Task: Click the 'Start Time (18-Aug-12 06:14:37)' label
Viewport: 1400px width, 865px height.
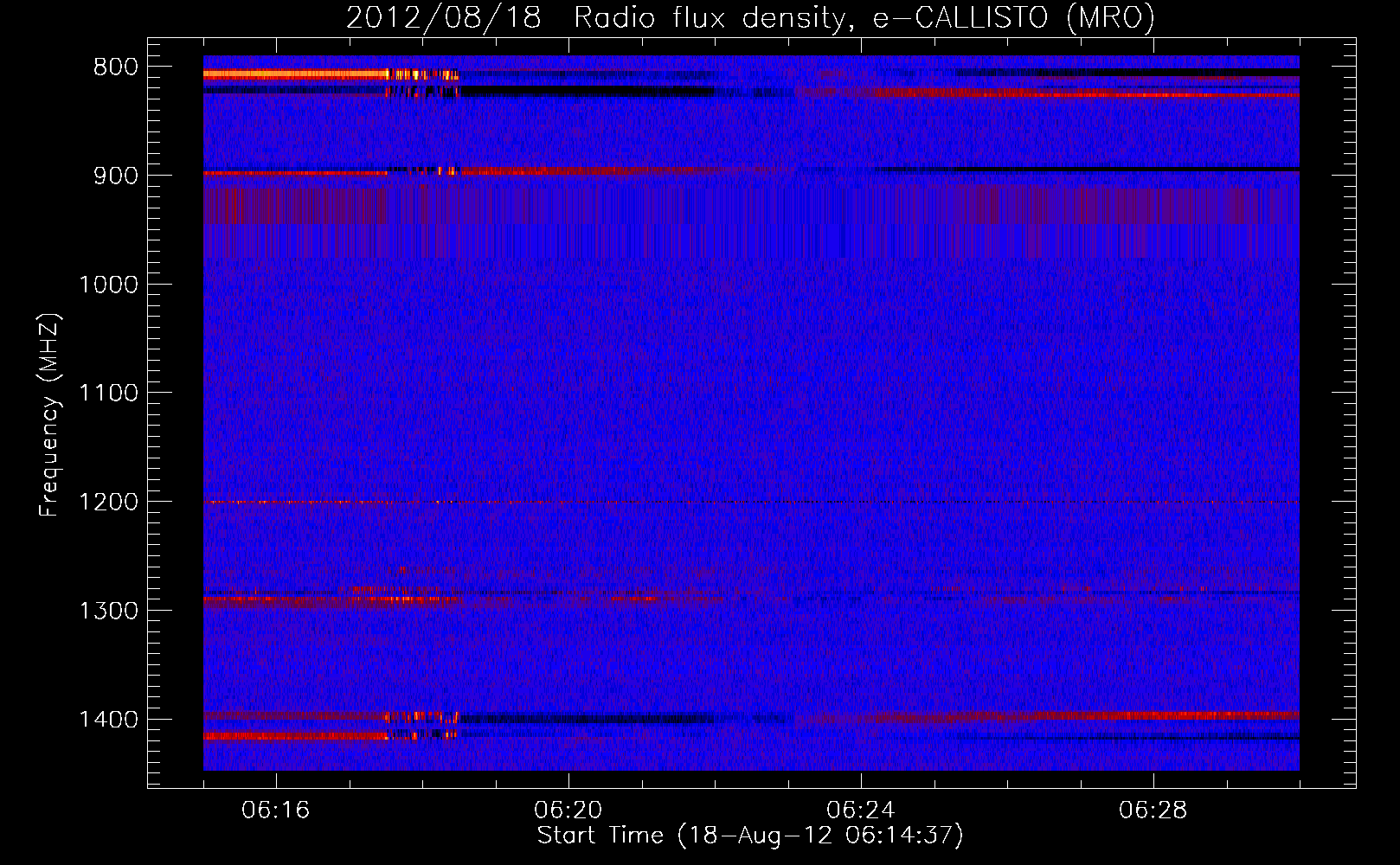Action: 750,836
